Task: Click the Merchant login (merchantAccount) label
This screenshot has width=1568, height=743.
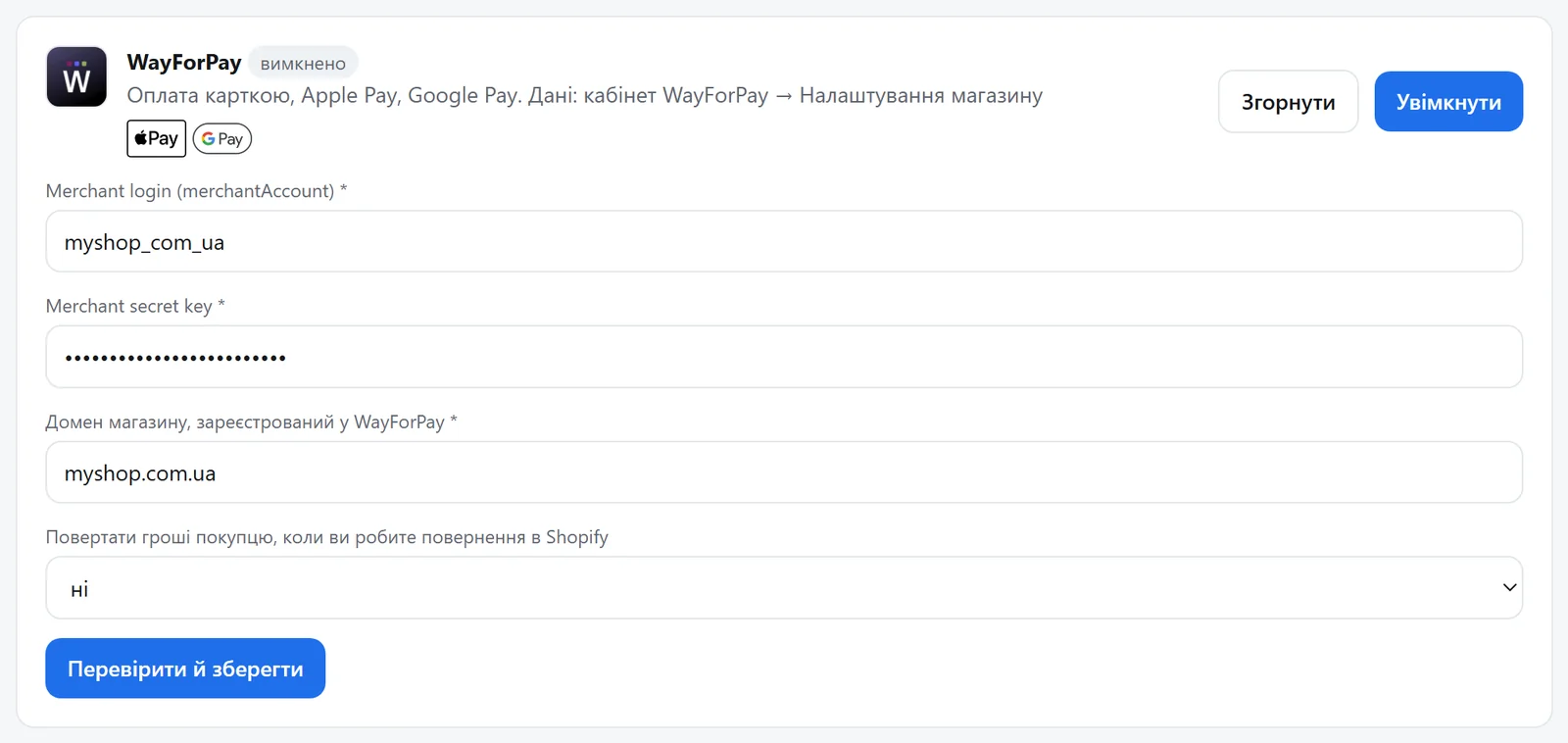Action: tap(196, 190)
